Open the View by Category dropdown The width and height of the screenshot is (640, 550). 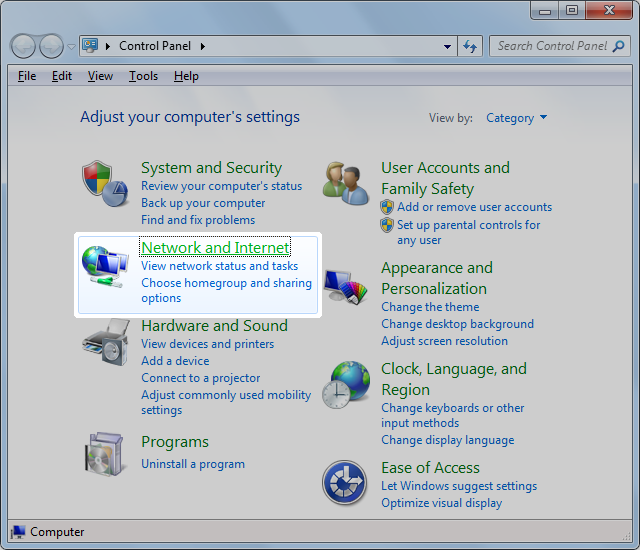pos(516,118)
